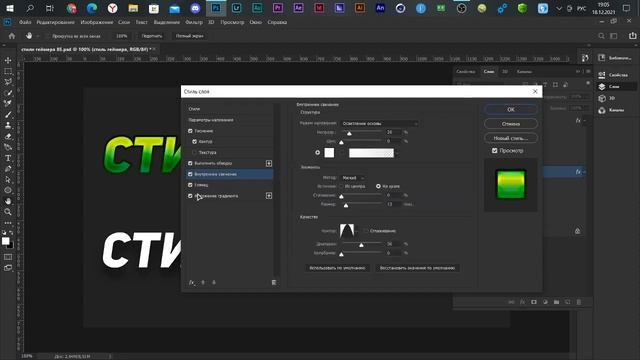Viewport: 640px width, 360px height.
Task: Open the gradient picker dropdown arrow
Action: pyautogui.click(x=397, y=153)
